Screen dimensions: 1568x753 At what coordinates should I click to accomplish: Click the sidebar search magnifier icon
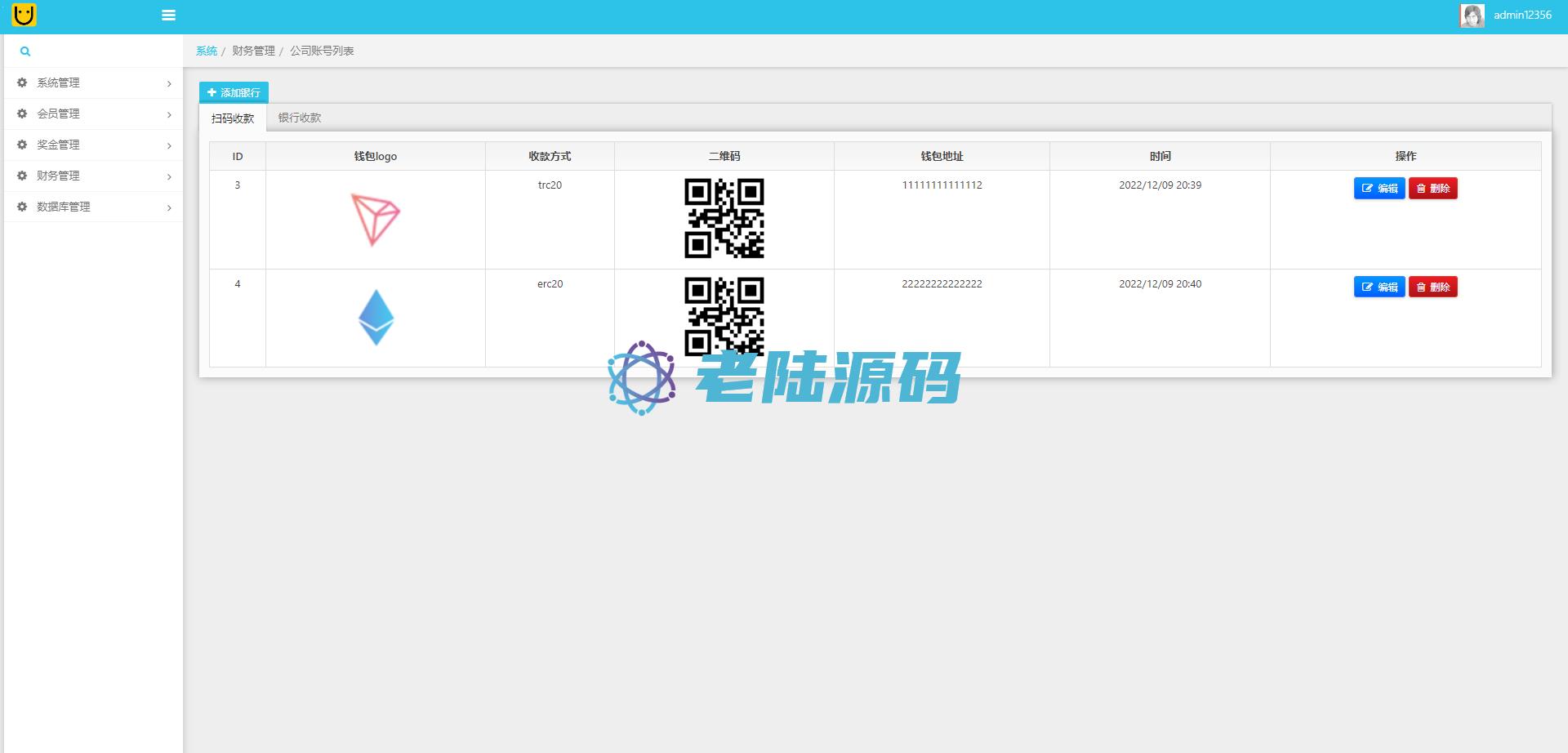coord(25,51)
